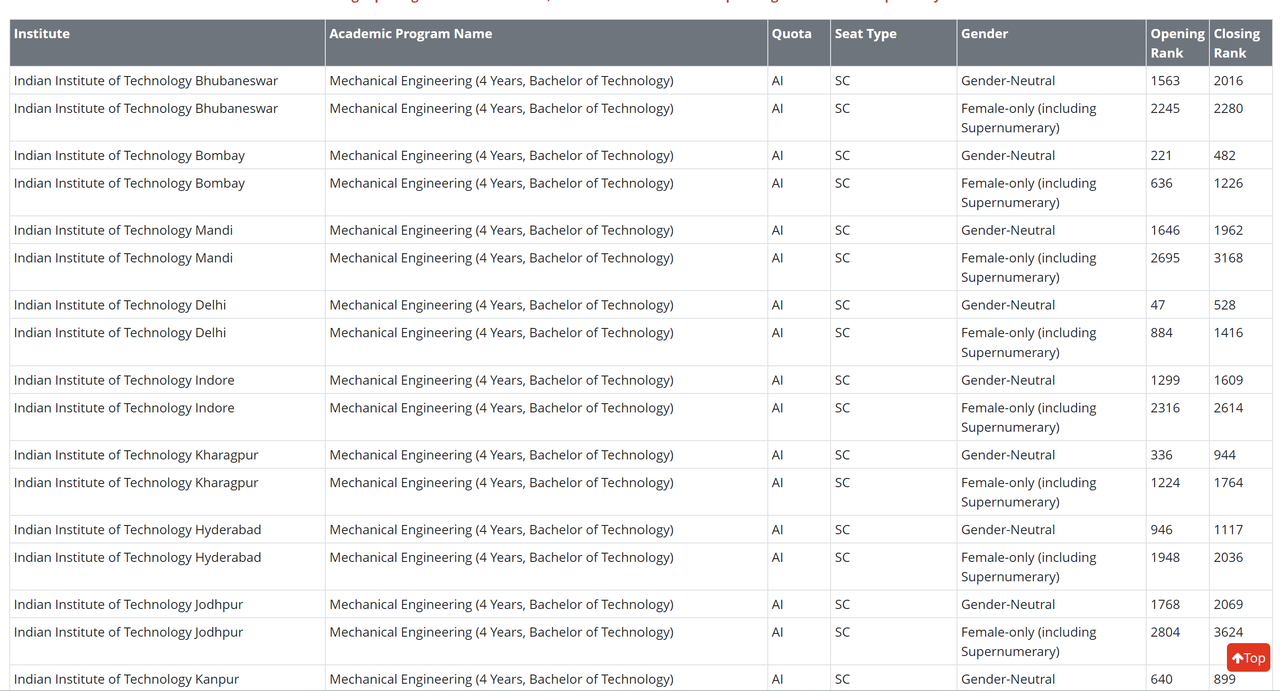Select closing rank value 1764
1280x691 pixels.
pyautogui.click(x=1228, y=483)
